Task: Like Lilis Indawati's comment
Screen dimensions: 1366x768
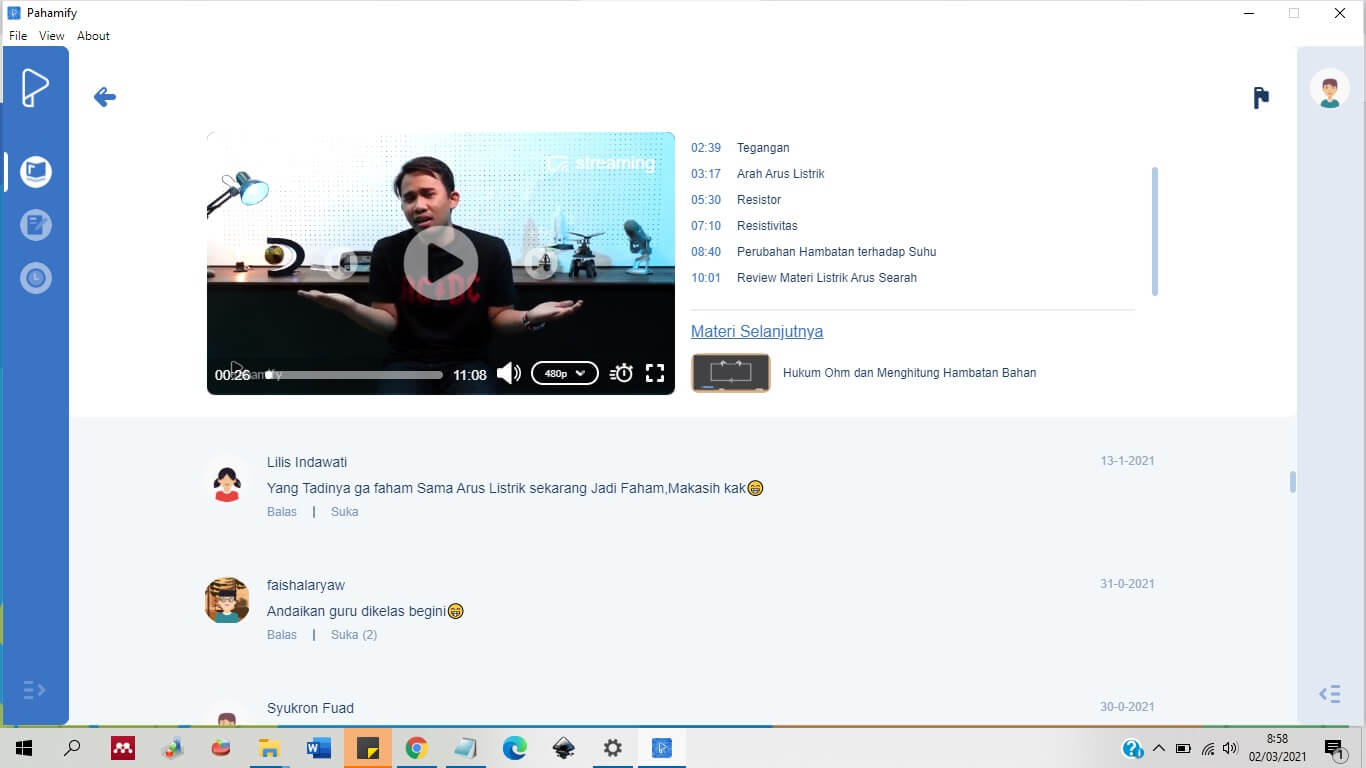Action: pyautogui.click(x=344, y=512)
